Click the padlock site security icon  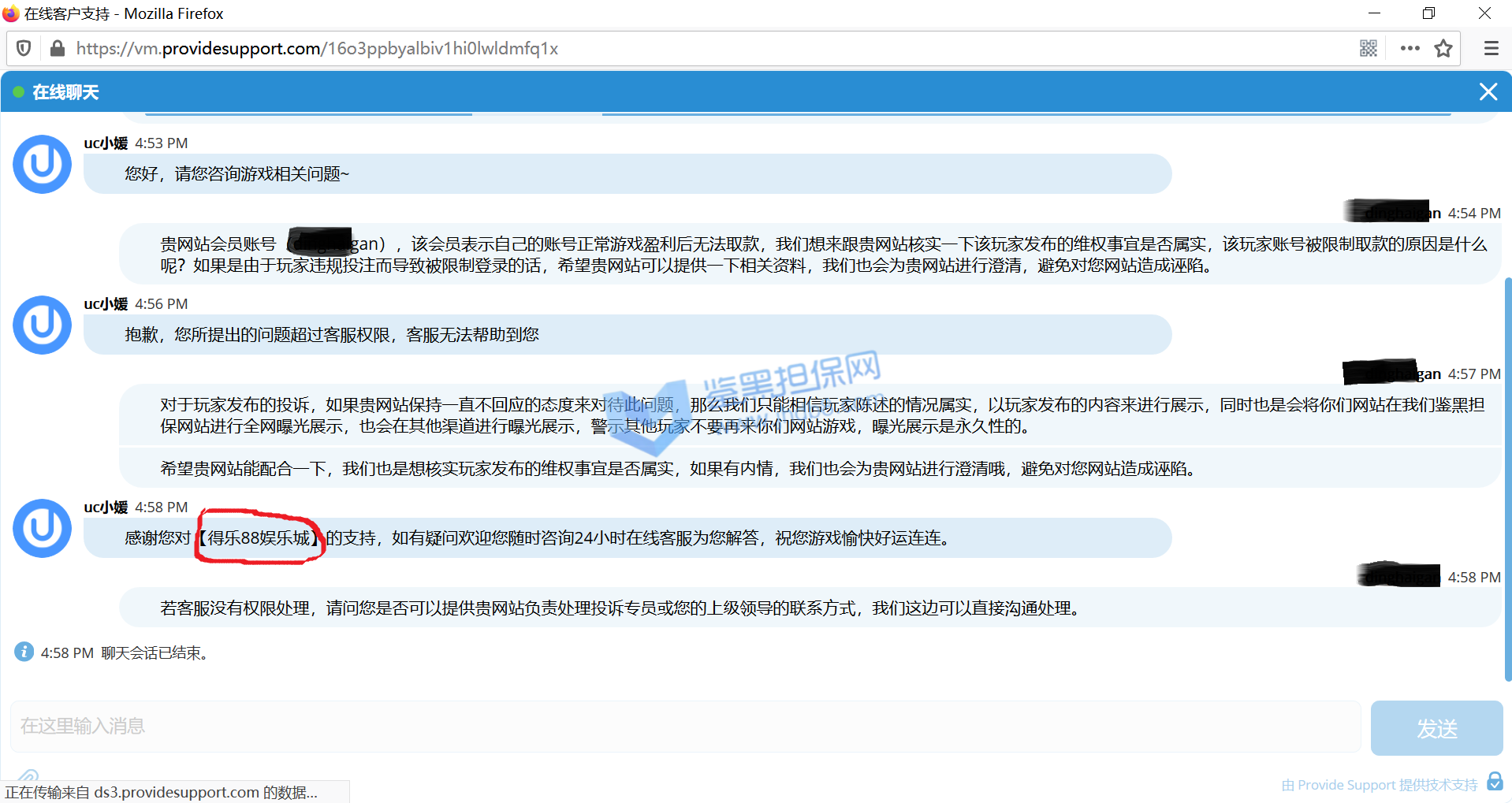tap(57, 49)
